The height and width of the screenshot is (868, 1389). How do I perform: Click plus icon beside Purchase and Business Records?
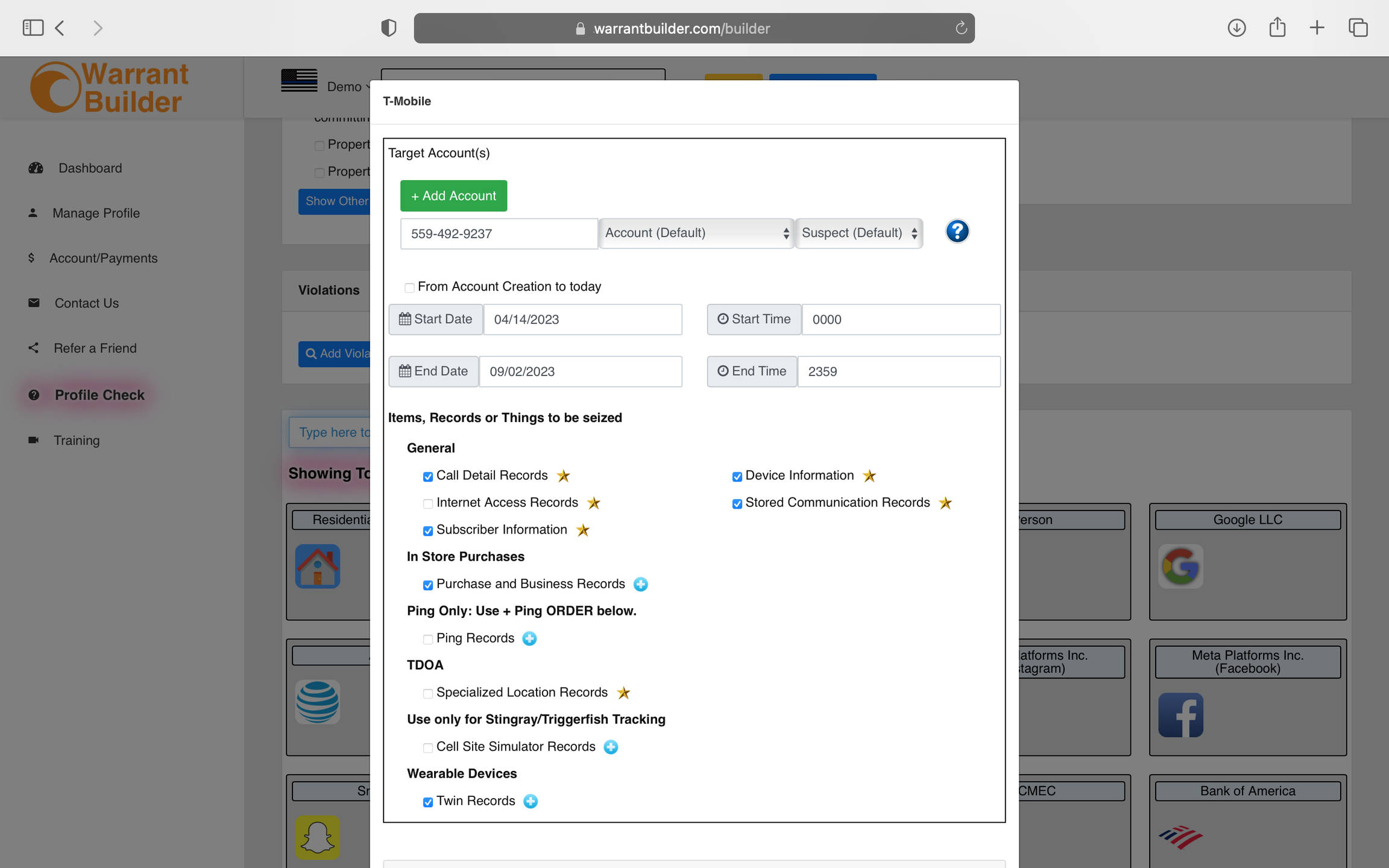pos(641,584)
